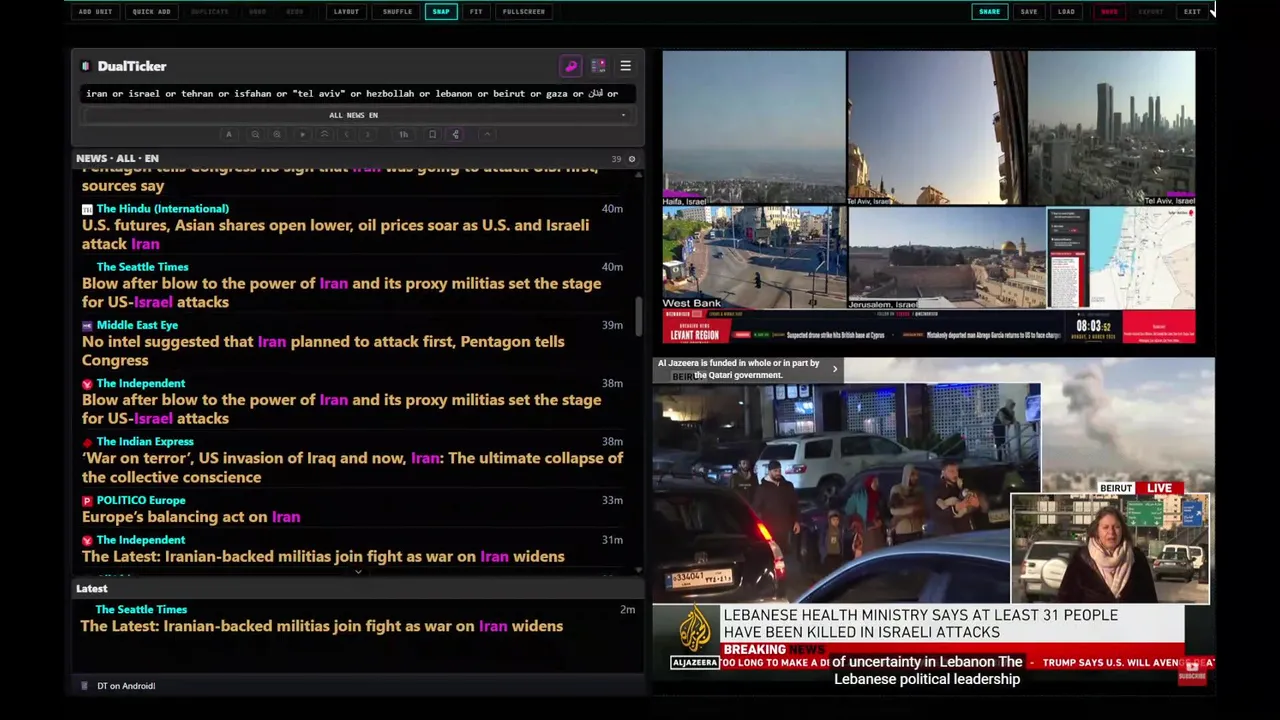1280x720 pixels.
Task: Click Add Unit in the top bar
Action: (x=95, y=12)
